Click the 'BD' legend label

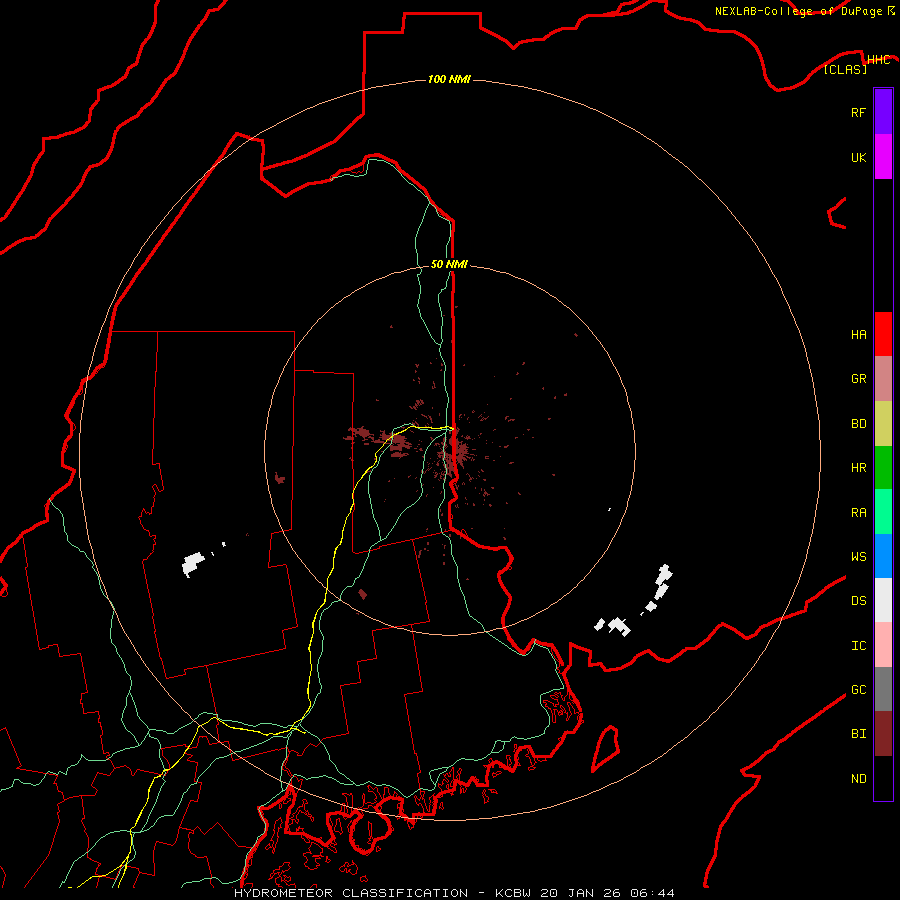point(858,424)
